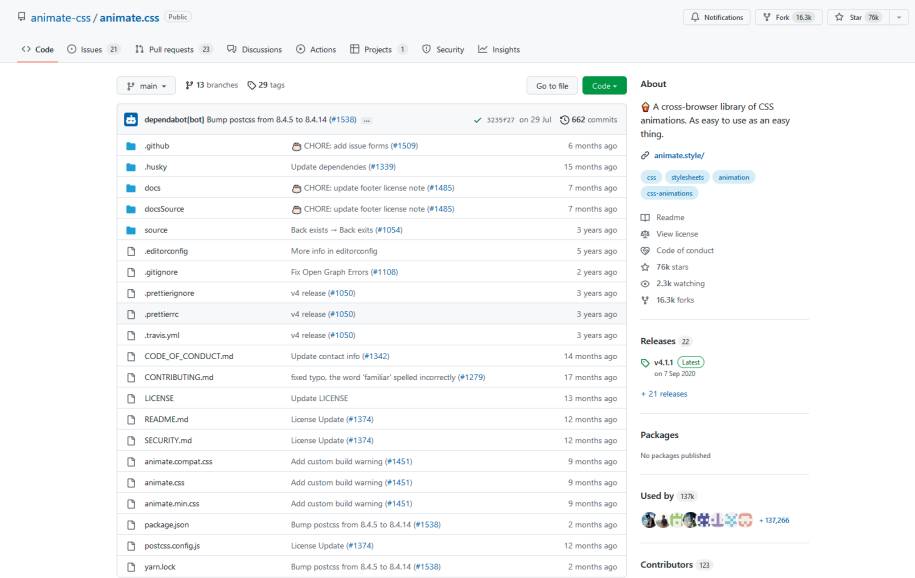
Task: Click the Notifications button
Action: coord(717,18)
